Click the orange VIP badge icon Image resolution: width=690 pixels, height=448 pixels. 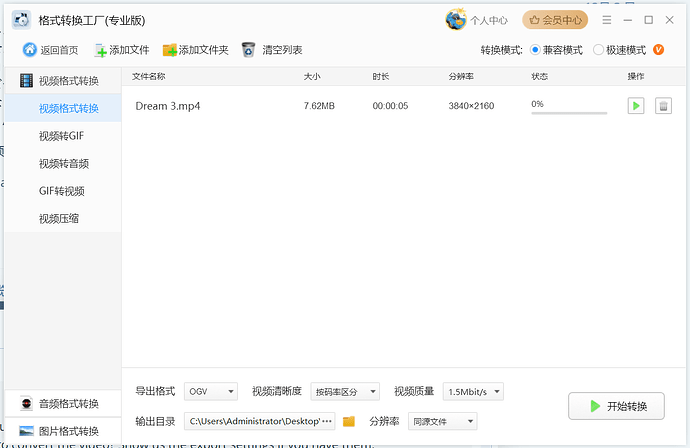[x=658, y=50]
